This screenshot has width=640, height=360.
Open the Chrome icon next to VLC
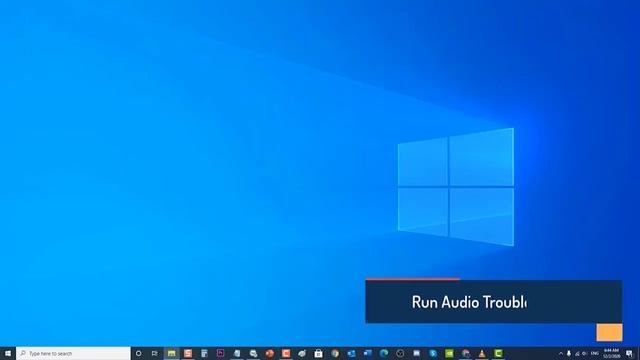coord(466,353)
